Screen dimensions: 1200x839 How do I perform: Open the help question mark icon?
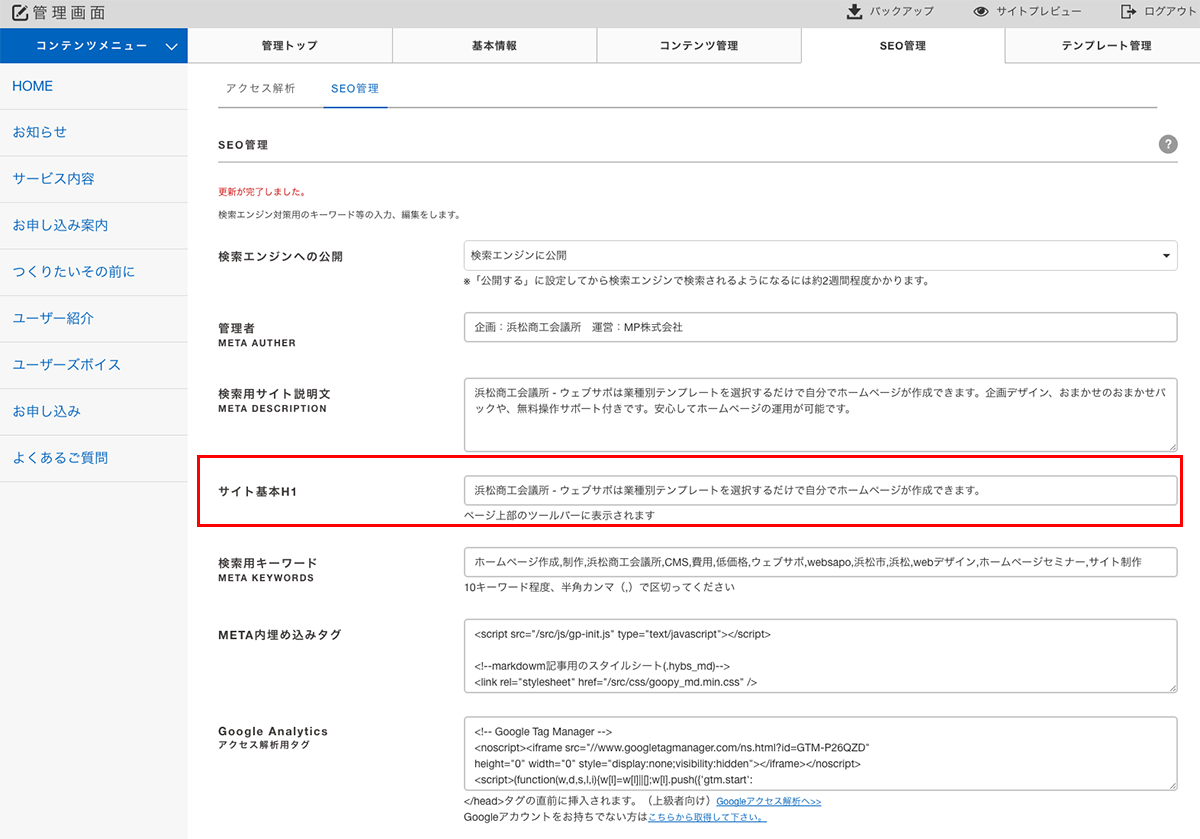tap(1167, 145)
